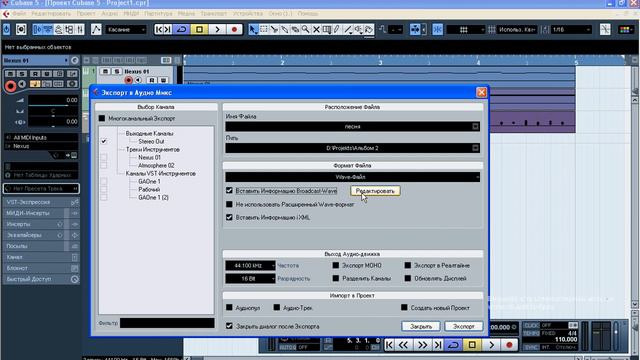Enable the Аудио-Трек import checkbox
The image size is (640, 360).
(x=277, y=307)
